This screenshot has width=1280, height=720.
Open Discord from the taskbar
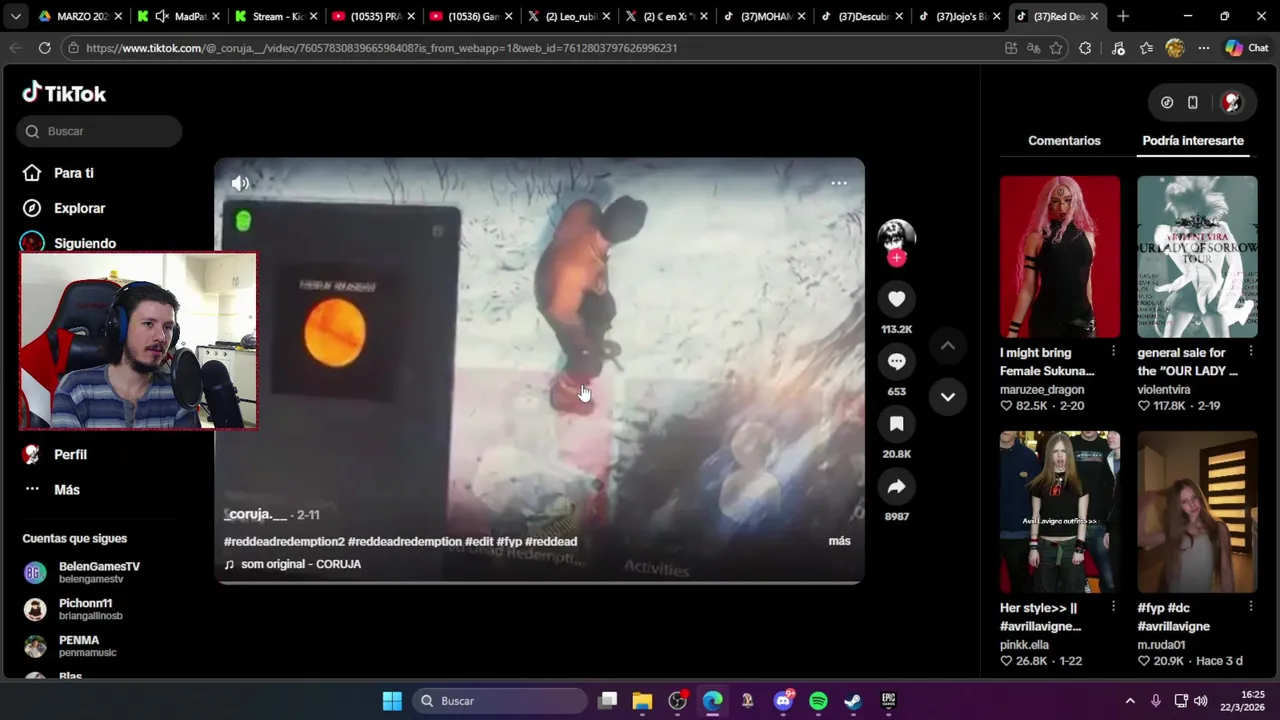784,701
